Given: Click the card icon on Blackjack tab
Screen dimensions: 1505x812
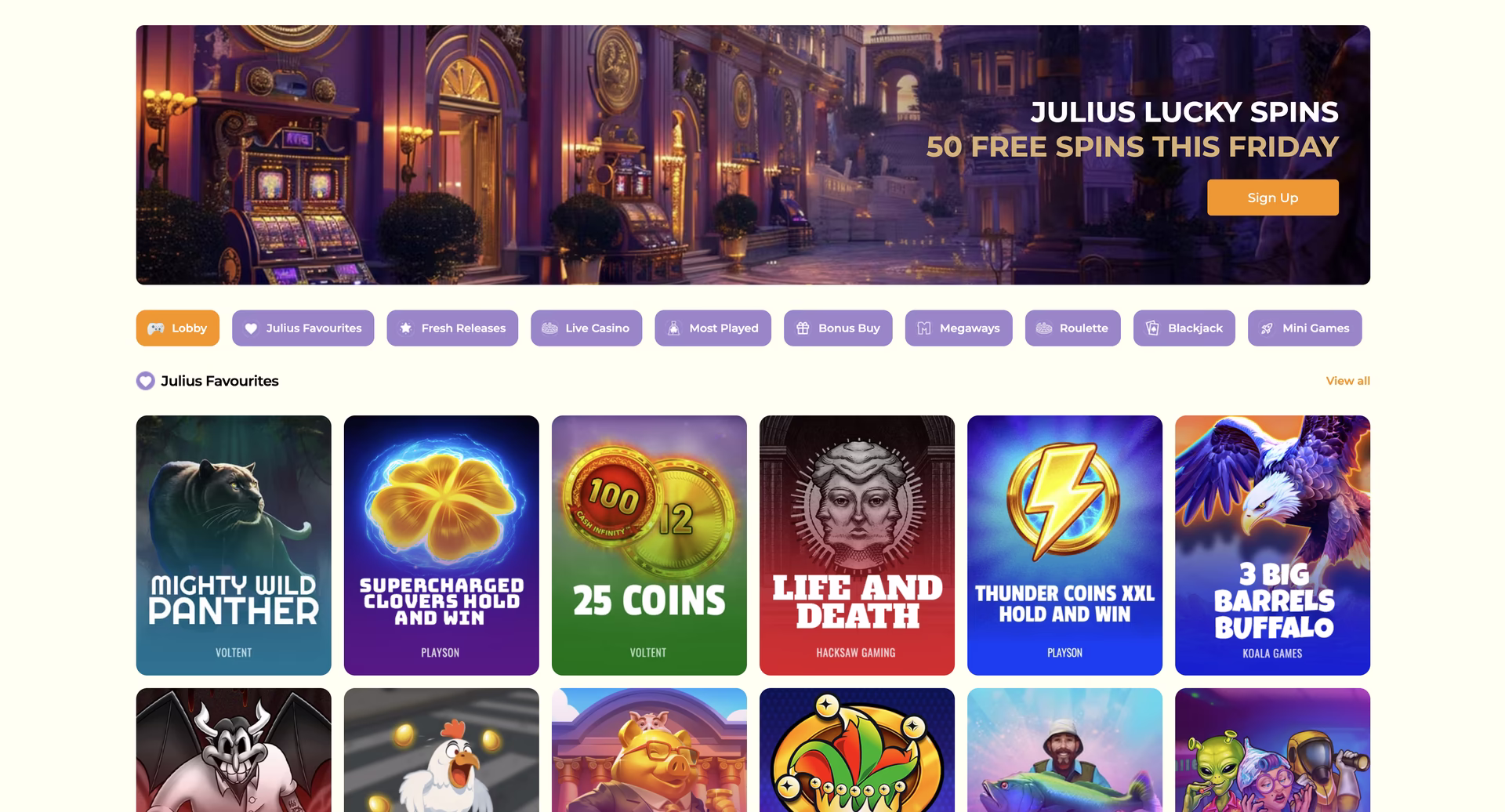Looking at the screenshot, I should (x=1152, y=328).
